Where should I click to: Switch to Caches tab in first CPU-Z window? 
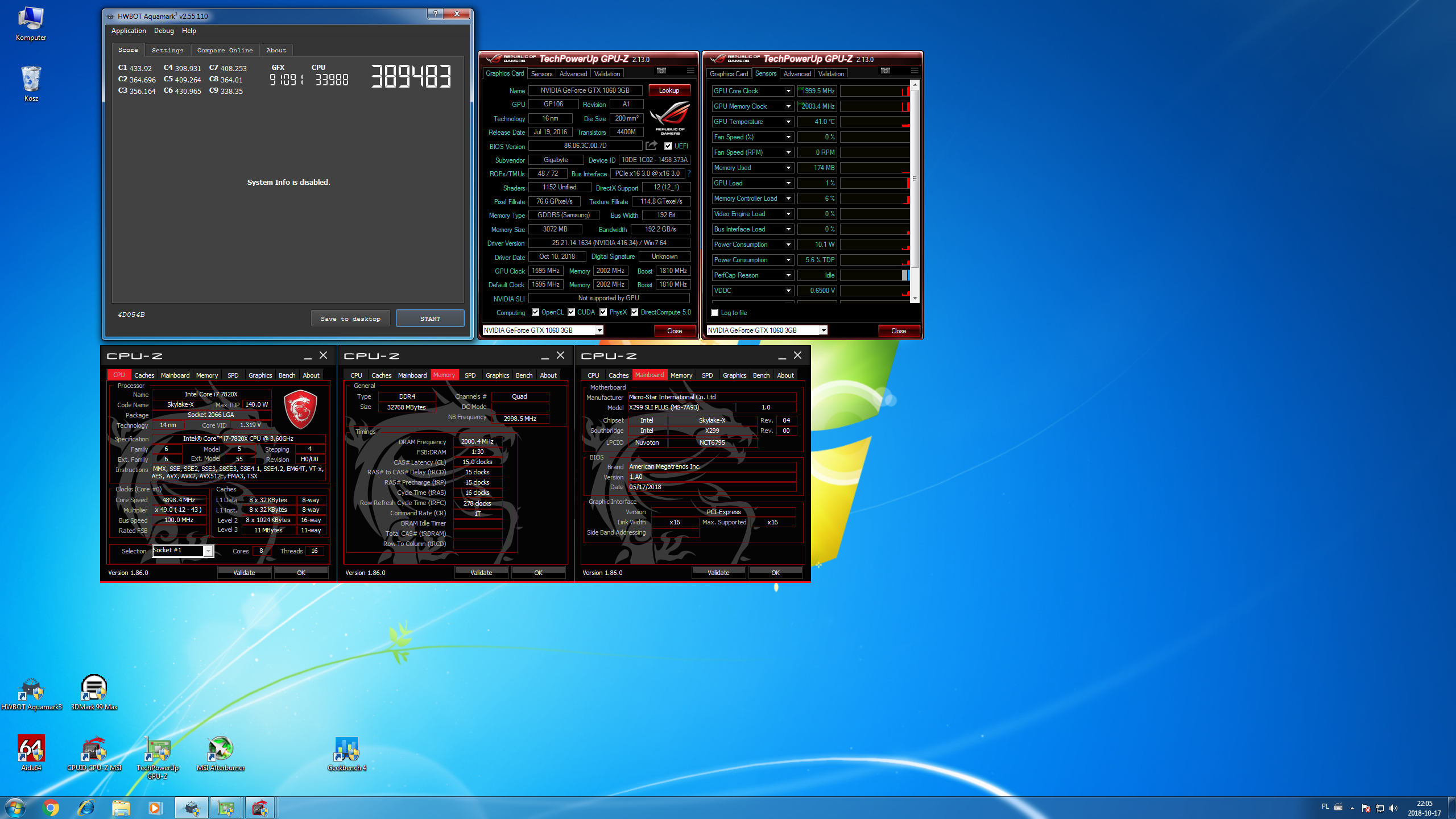tap(144, 375)
